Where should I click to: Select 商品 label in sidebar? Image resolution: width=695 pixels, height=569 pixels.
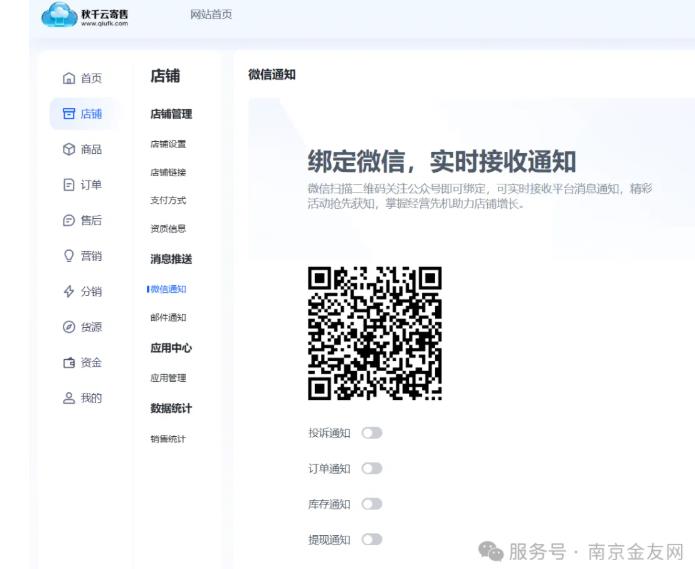tap(91, 149)
